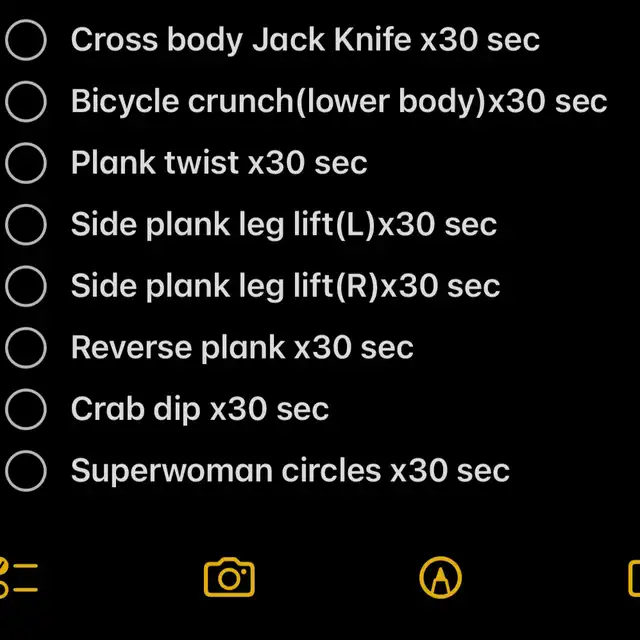Open the camera attachment icon

click(x=229, y=577)
